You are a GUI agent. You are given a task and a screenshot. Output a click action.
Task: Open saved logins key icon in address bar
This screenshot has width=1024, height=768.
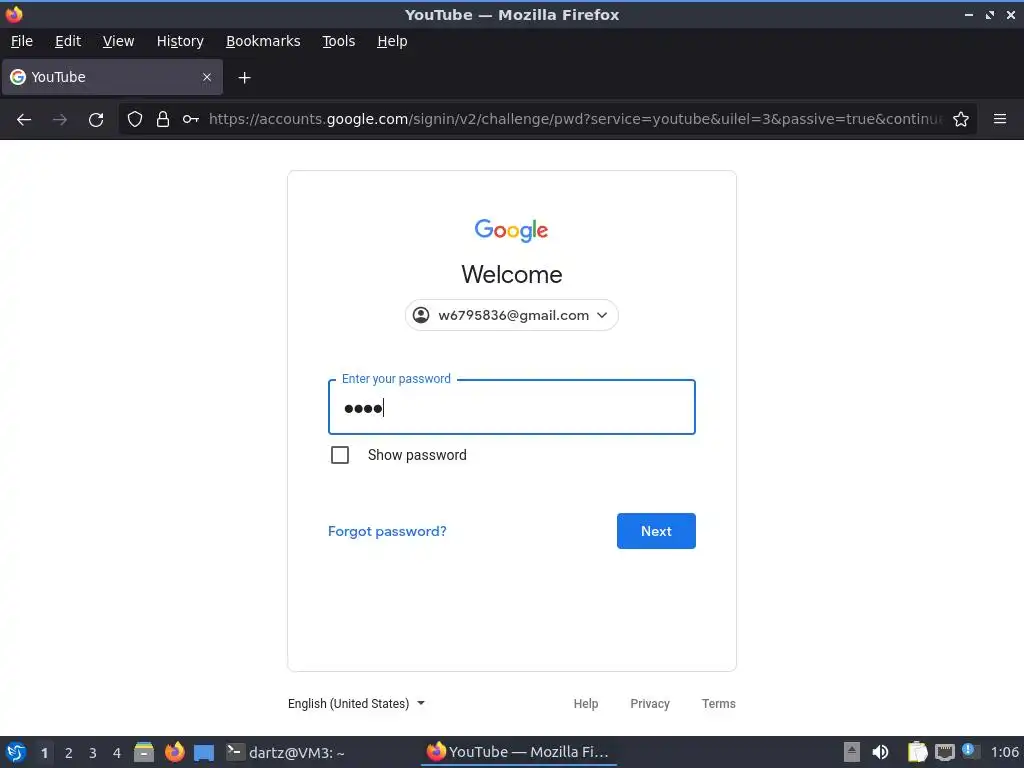(191, 119)
